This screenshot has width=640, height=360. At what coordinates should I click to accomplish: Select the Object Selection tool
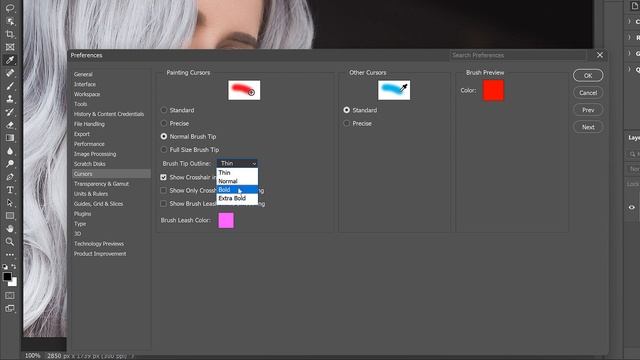tap(10, 21)
